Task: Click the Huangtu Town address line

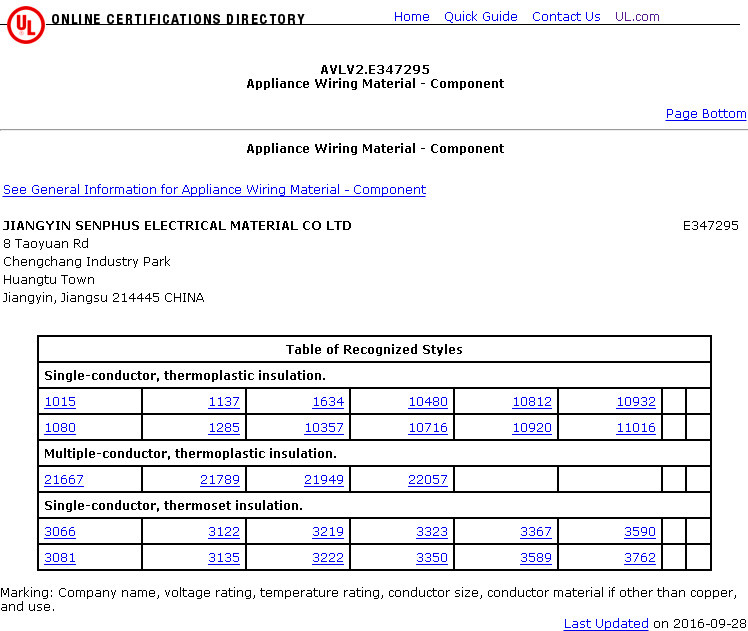Action: pos(49,279)
